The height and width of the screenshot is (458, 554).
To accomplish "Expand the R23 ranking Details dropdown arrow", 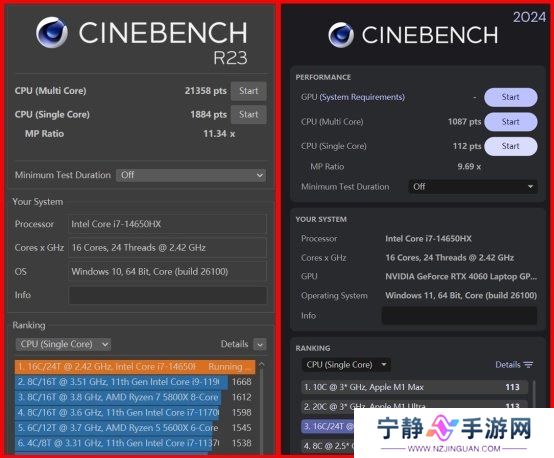I will point(260,345).
